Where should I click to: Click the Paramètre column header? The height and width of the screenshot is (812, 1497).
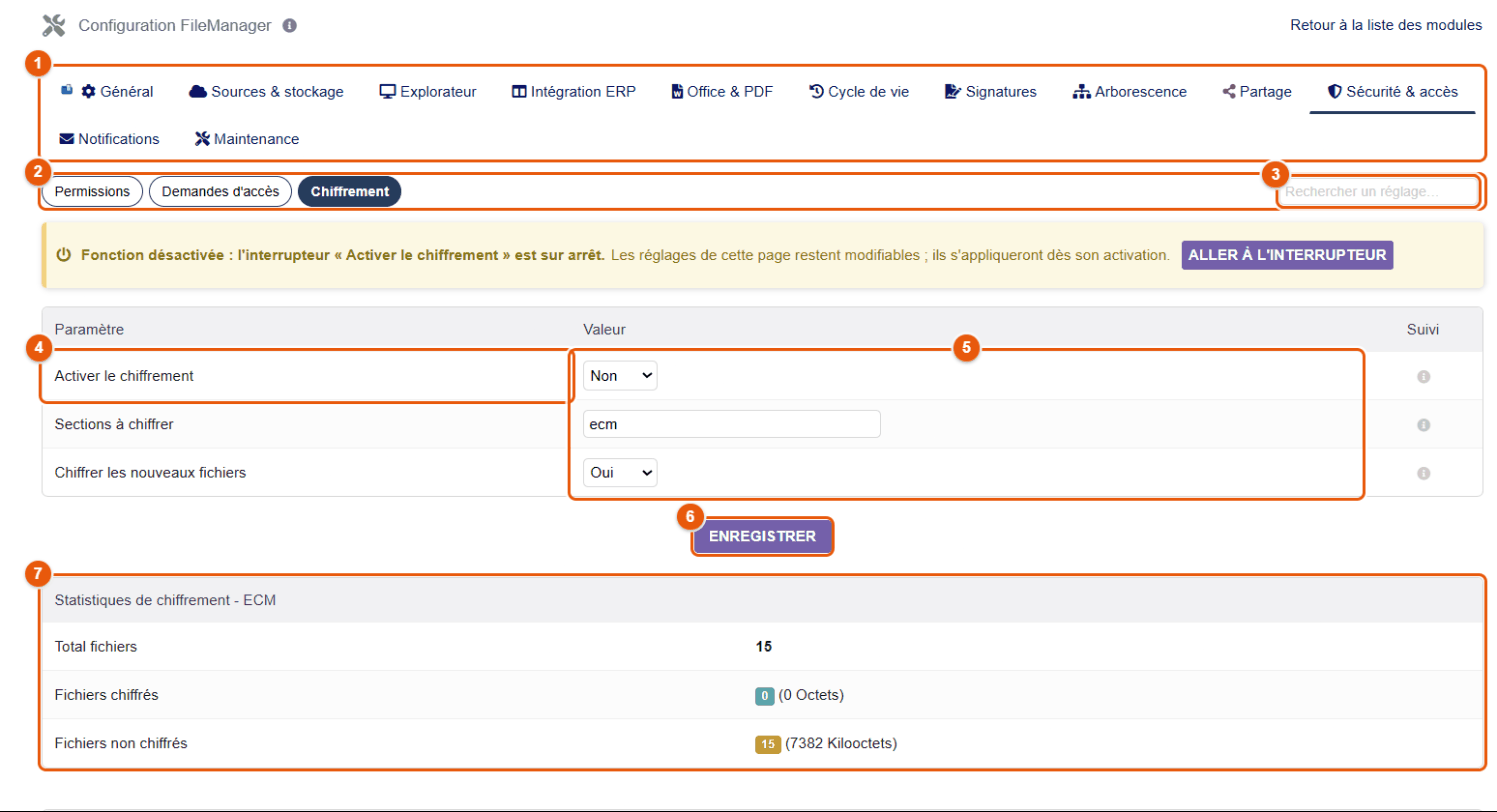click(88, 329)
